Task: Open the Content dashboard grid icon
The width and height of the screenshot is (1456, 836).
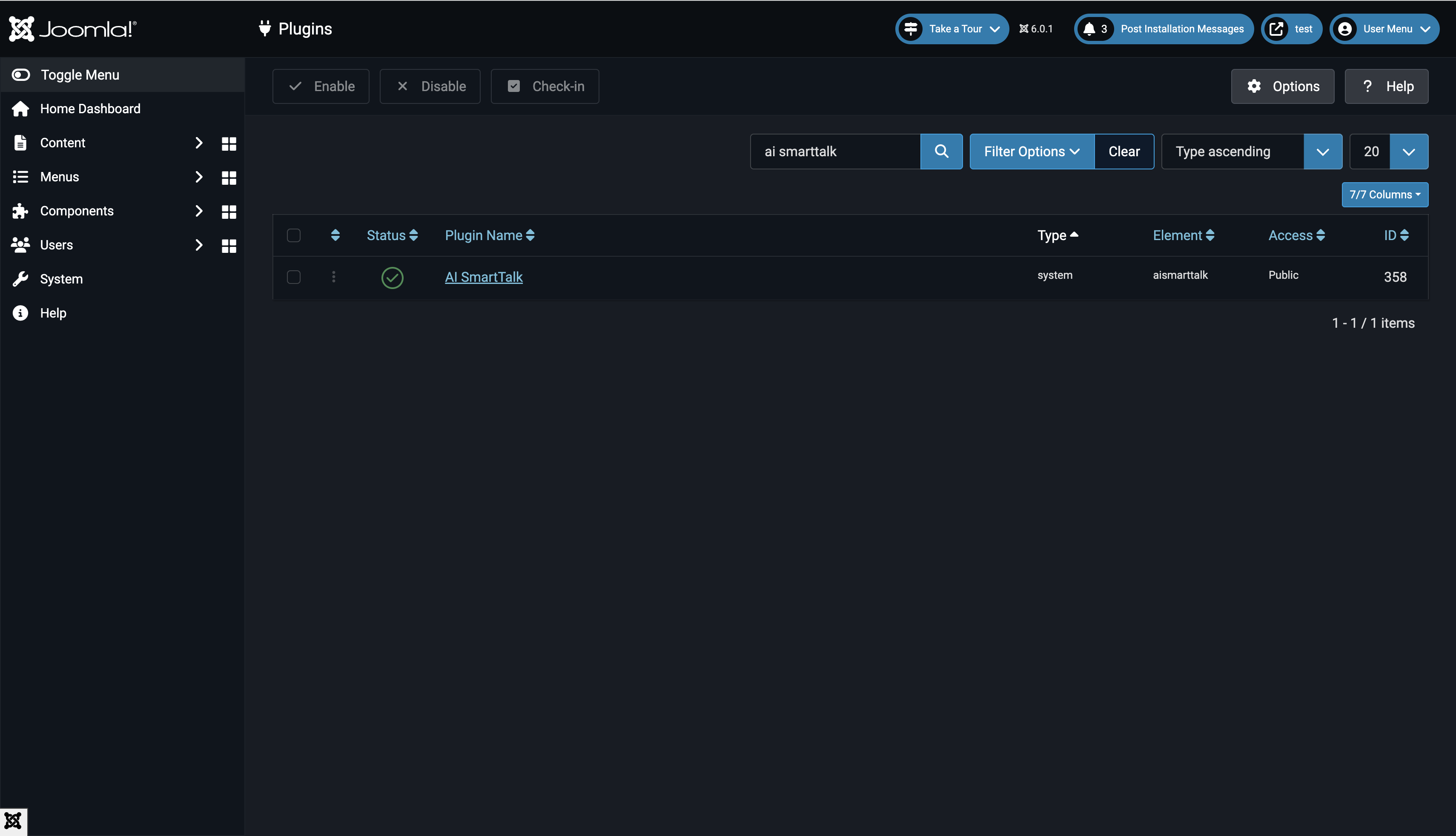Action: tap(229, 144)
